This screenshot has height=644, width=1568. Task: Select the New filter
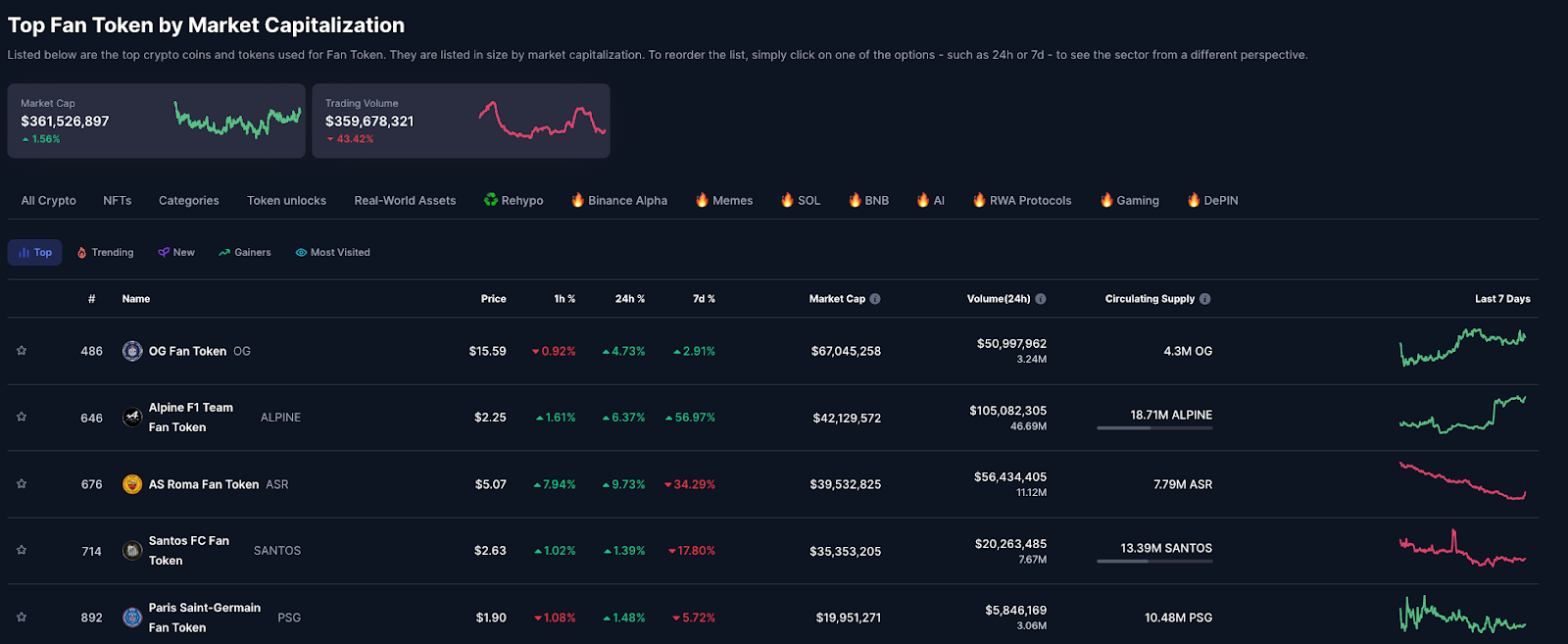point(176,253)
